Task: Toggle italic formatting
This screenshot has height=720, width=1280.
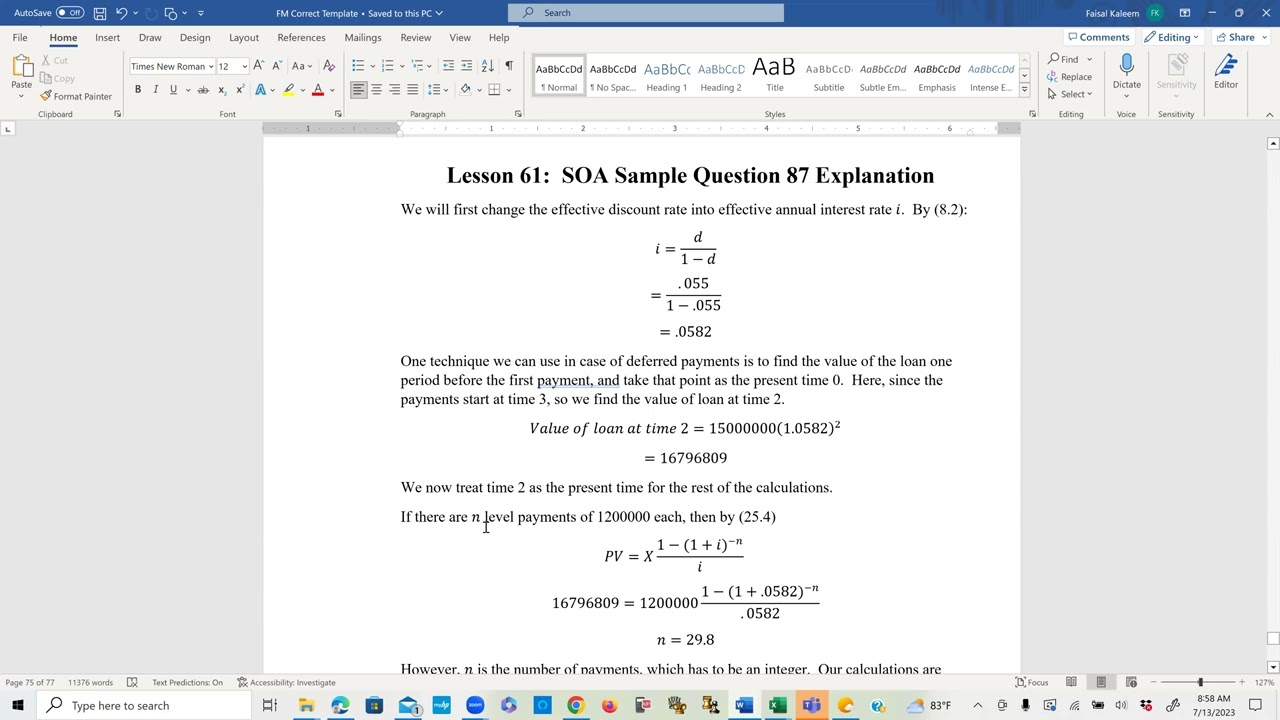Action: [x=155, y=90]
